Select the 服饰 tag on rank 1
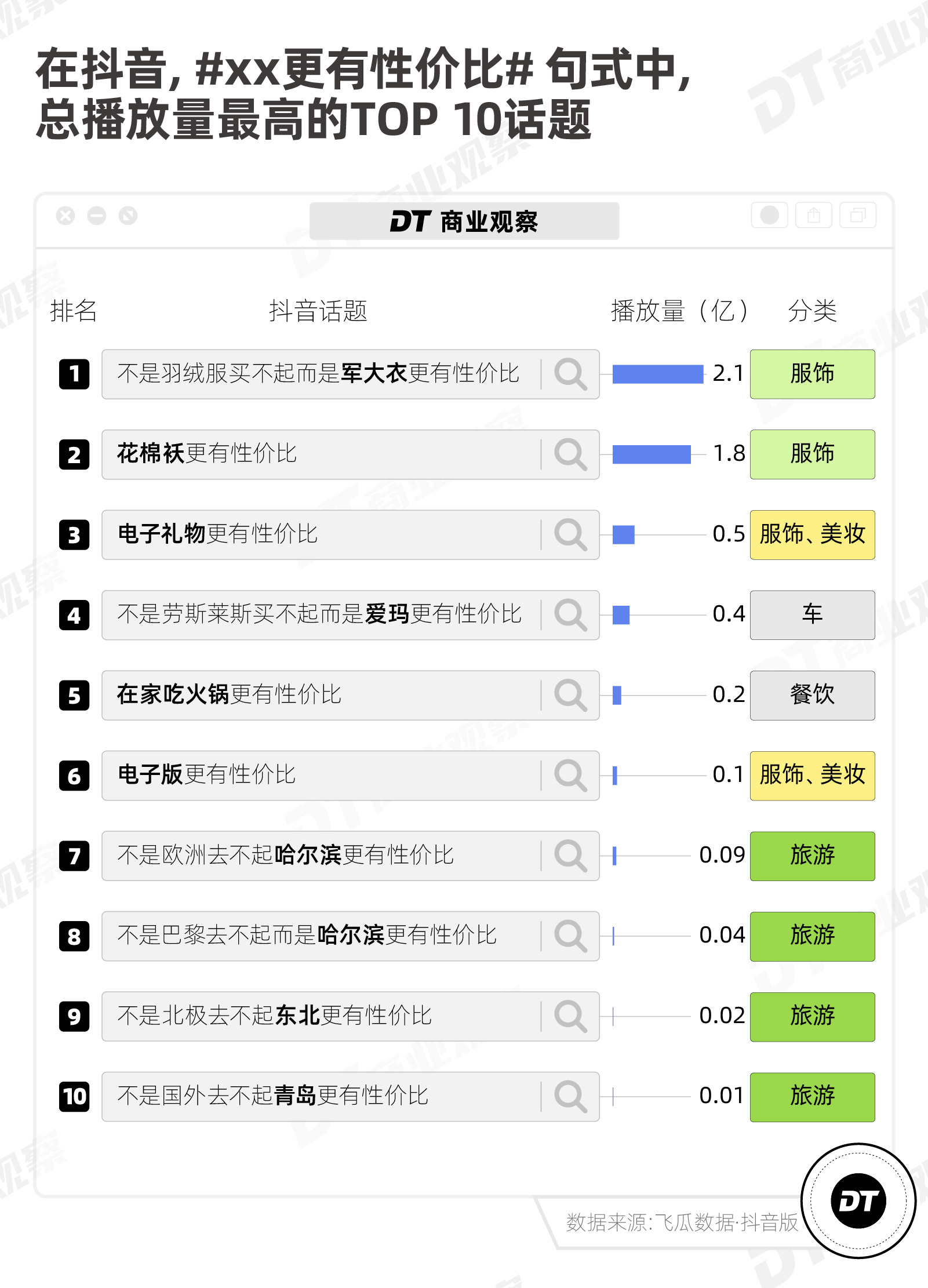 pyautogui.click(x=812, y=374)
